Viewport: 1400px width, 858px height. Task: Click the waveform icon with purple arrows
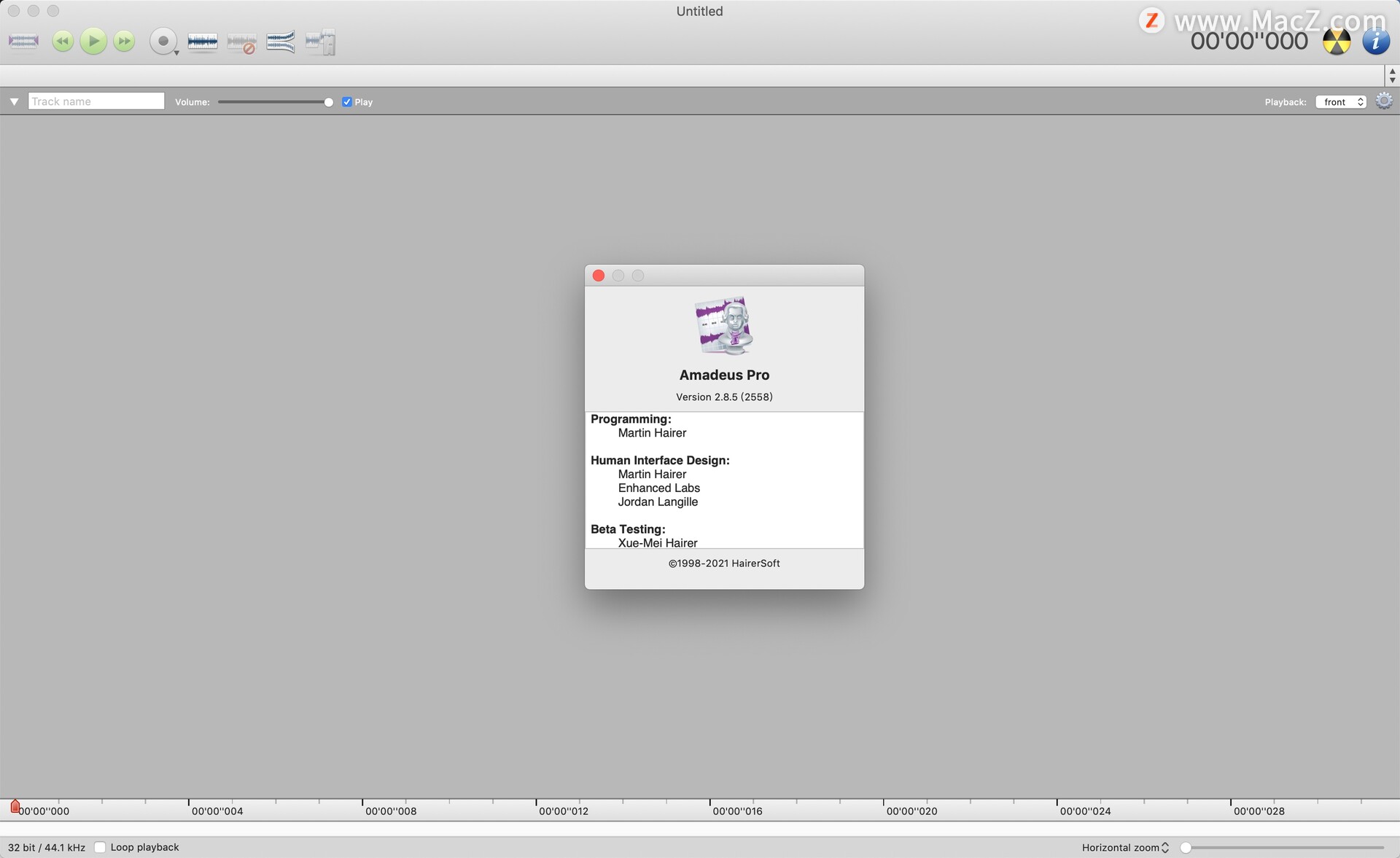[x=23, y=42]
